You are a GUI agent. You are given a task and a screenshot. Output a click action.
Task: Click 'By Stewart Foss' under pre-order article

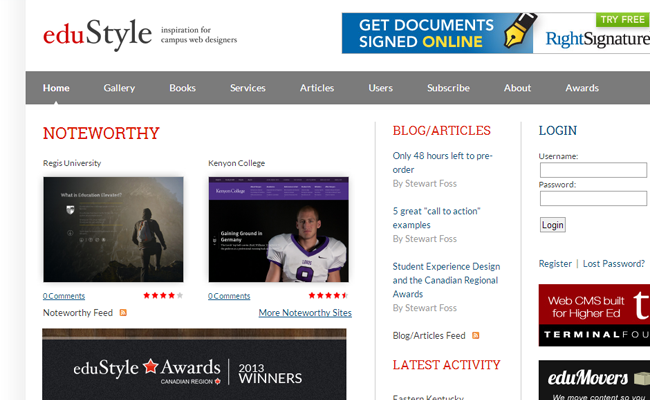tap(424, 184)
